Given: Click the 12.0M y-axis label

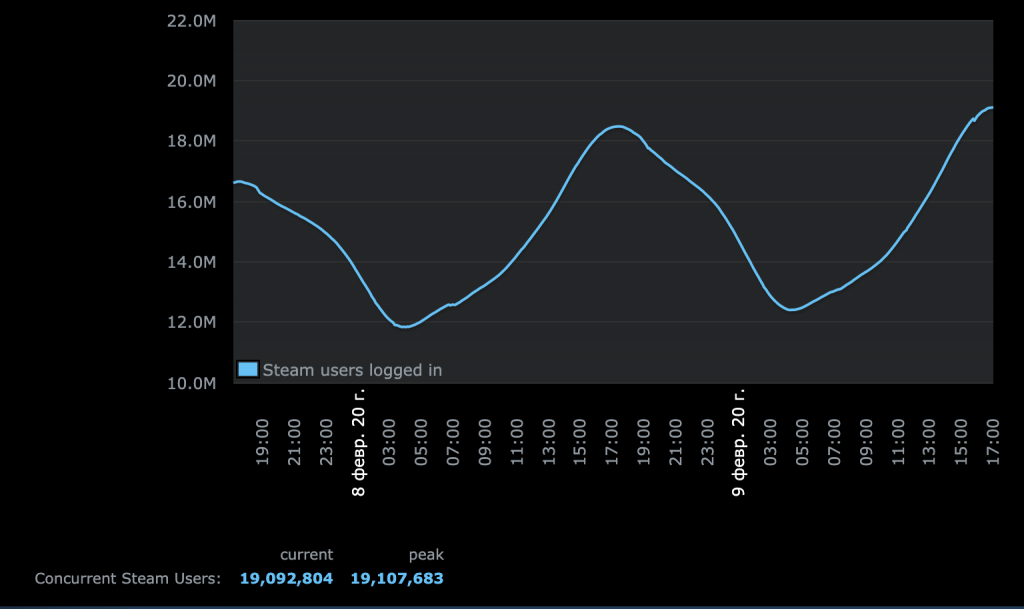Looking at the screenshot, I should click(x=192, y=323).
